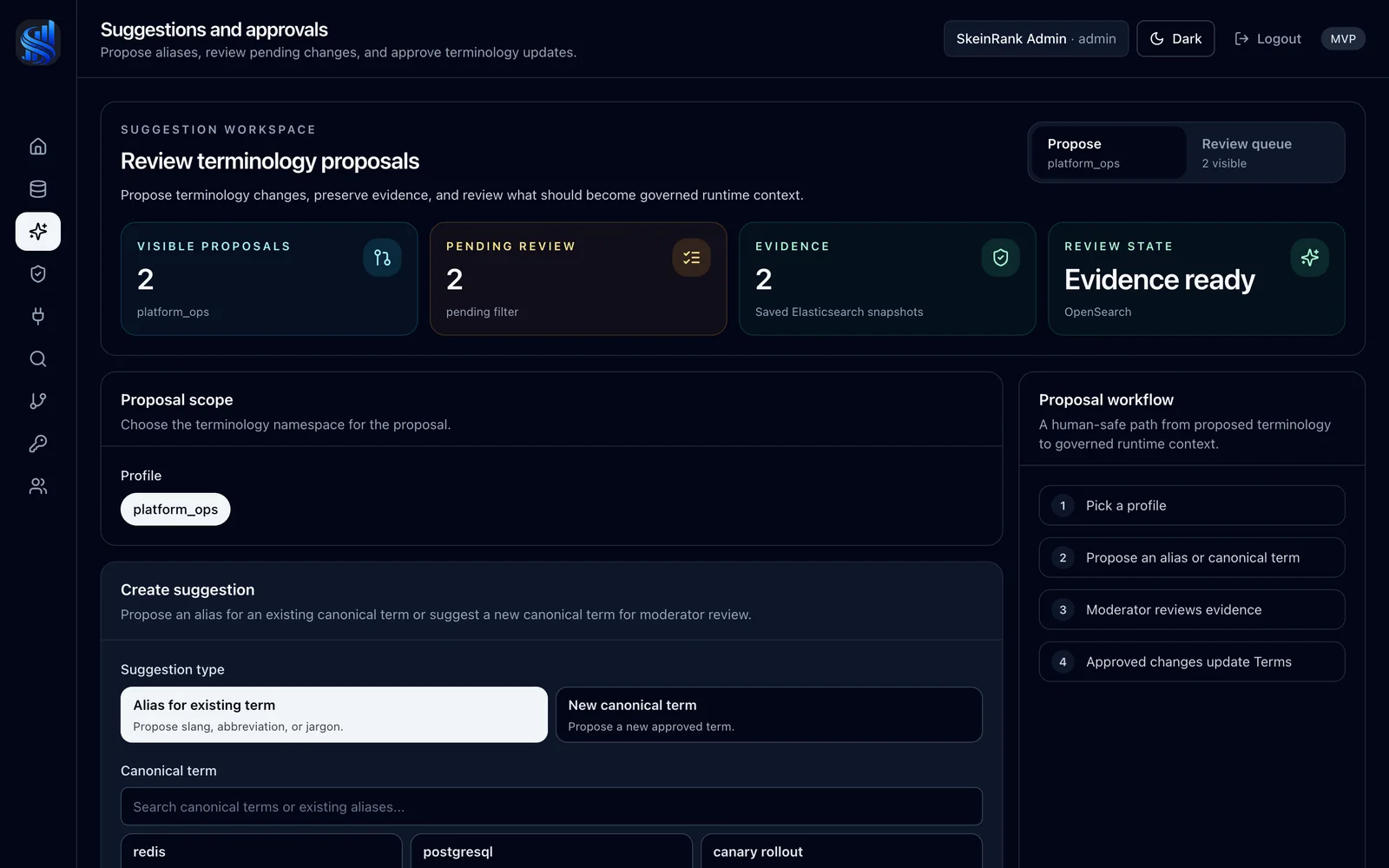Open the Evidence snapshots card
The height and width of the screenshot is (868, 1389).
pos(887,279)
